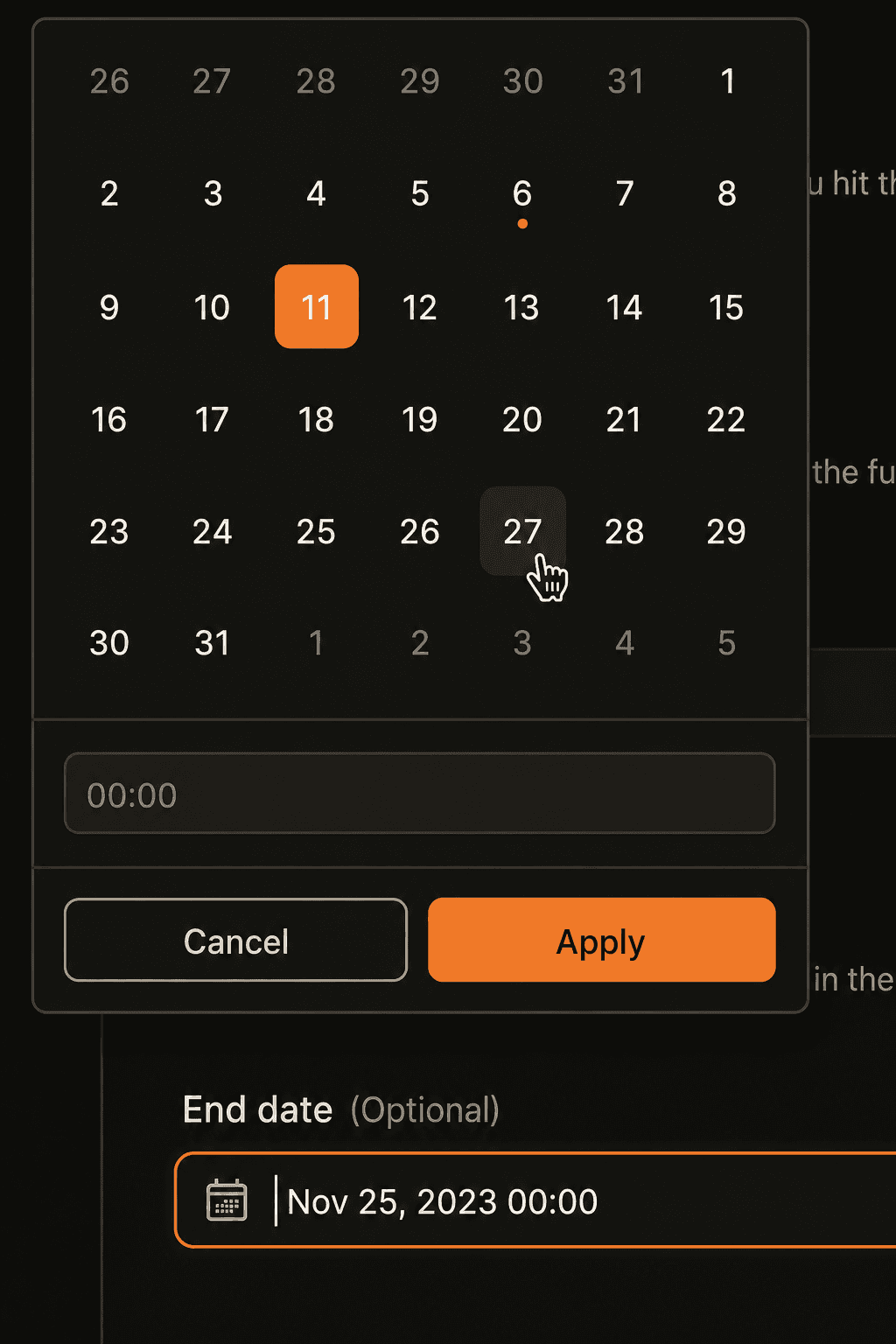The image size is (896, 1344).
Task: Pick day 27 in the calendar
Action: (x=522, y=531)
